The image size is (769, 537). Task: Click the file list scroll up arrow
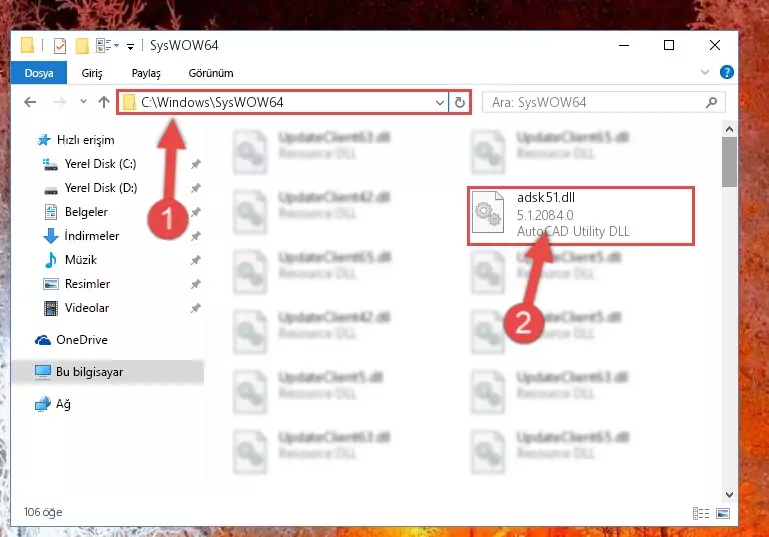click(729, 129)
